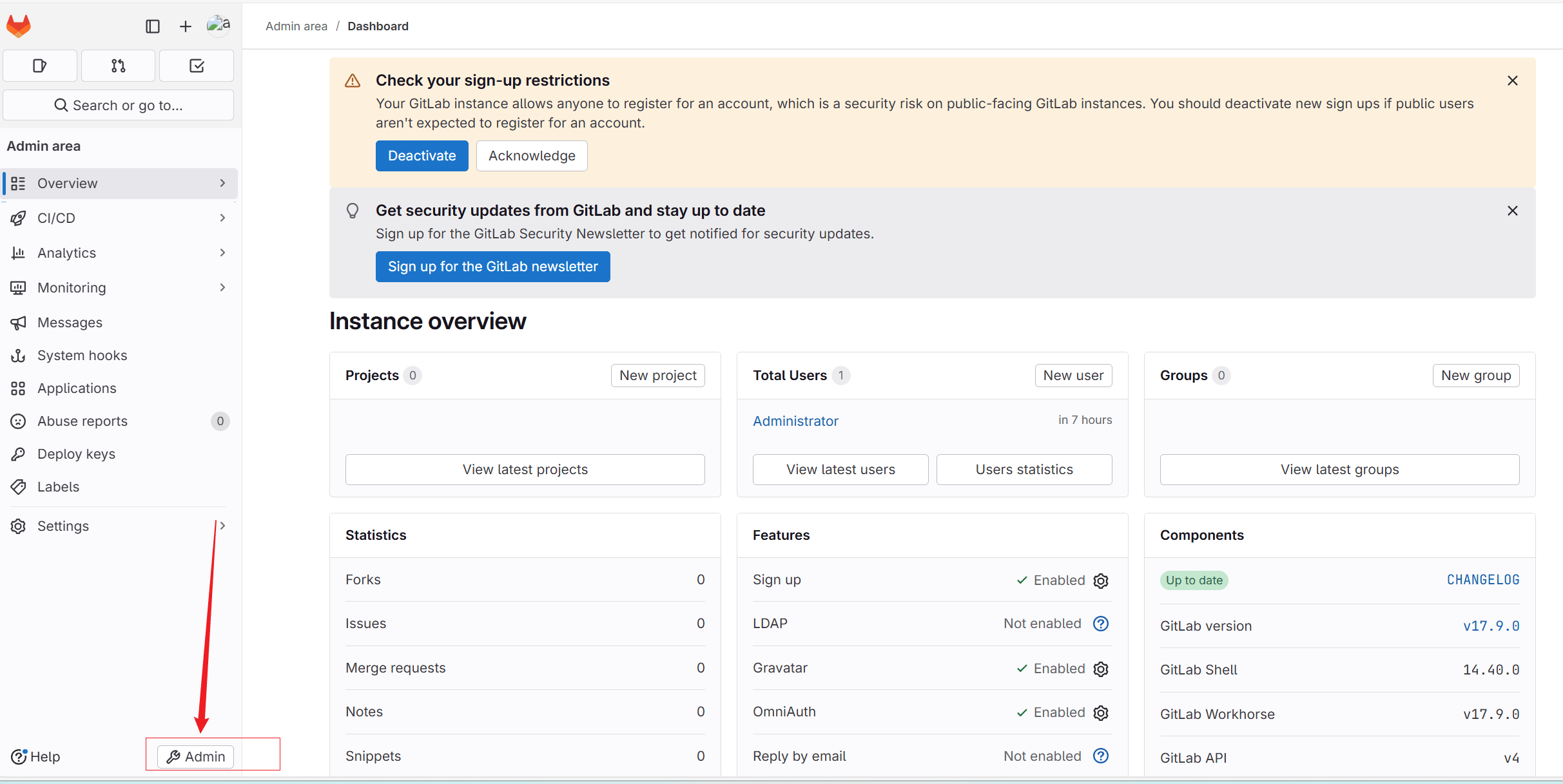This screenshot has height=784, width=1563.
Task: Open Messages in the sidebar
Action: (121, 323)
